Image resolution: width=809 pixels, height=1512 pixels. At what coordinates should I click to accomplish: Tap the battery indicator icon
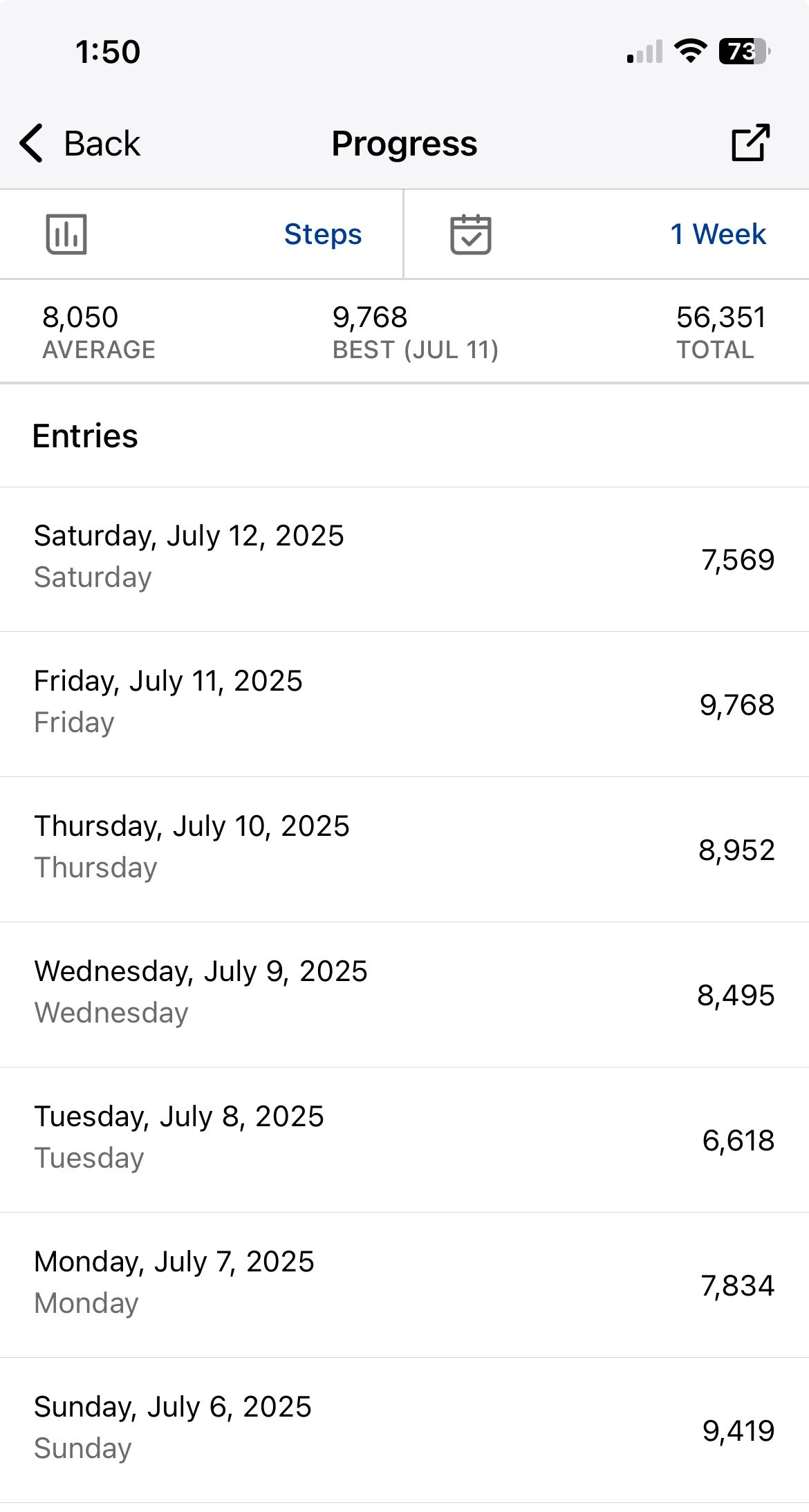coord(745,51)
